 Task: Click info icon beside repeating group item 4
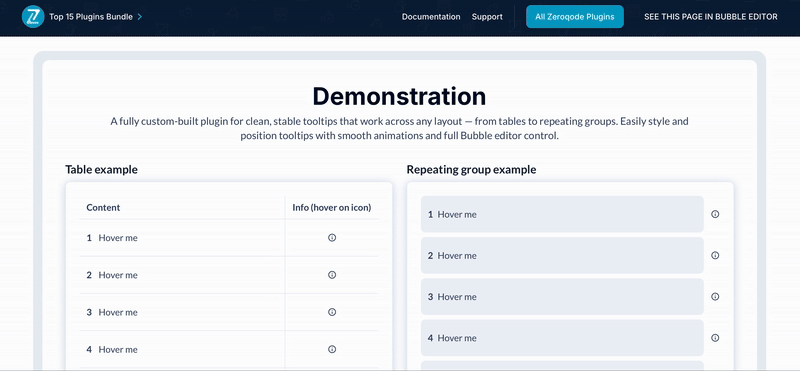coord(715,338)
